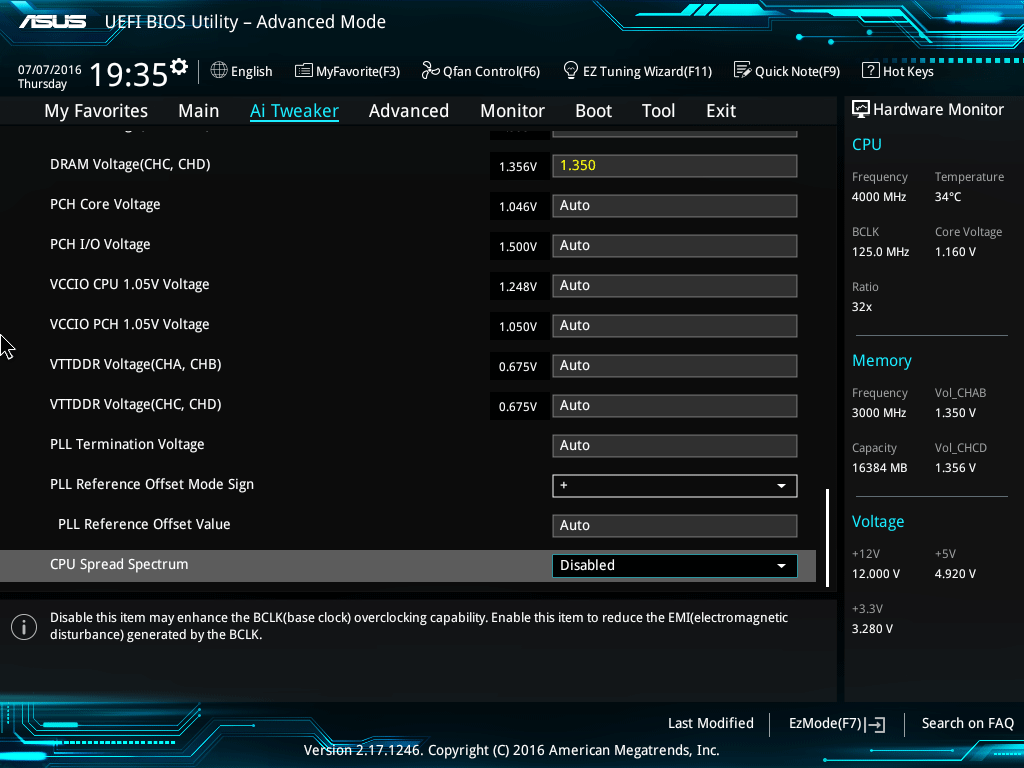Viewport: 1024px width, 768px height.
Task: Open Quick Note(F9)
Action: pyautogui.click(x=787, y=71)
